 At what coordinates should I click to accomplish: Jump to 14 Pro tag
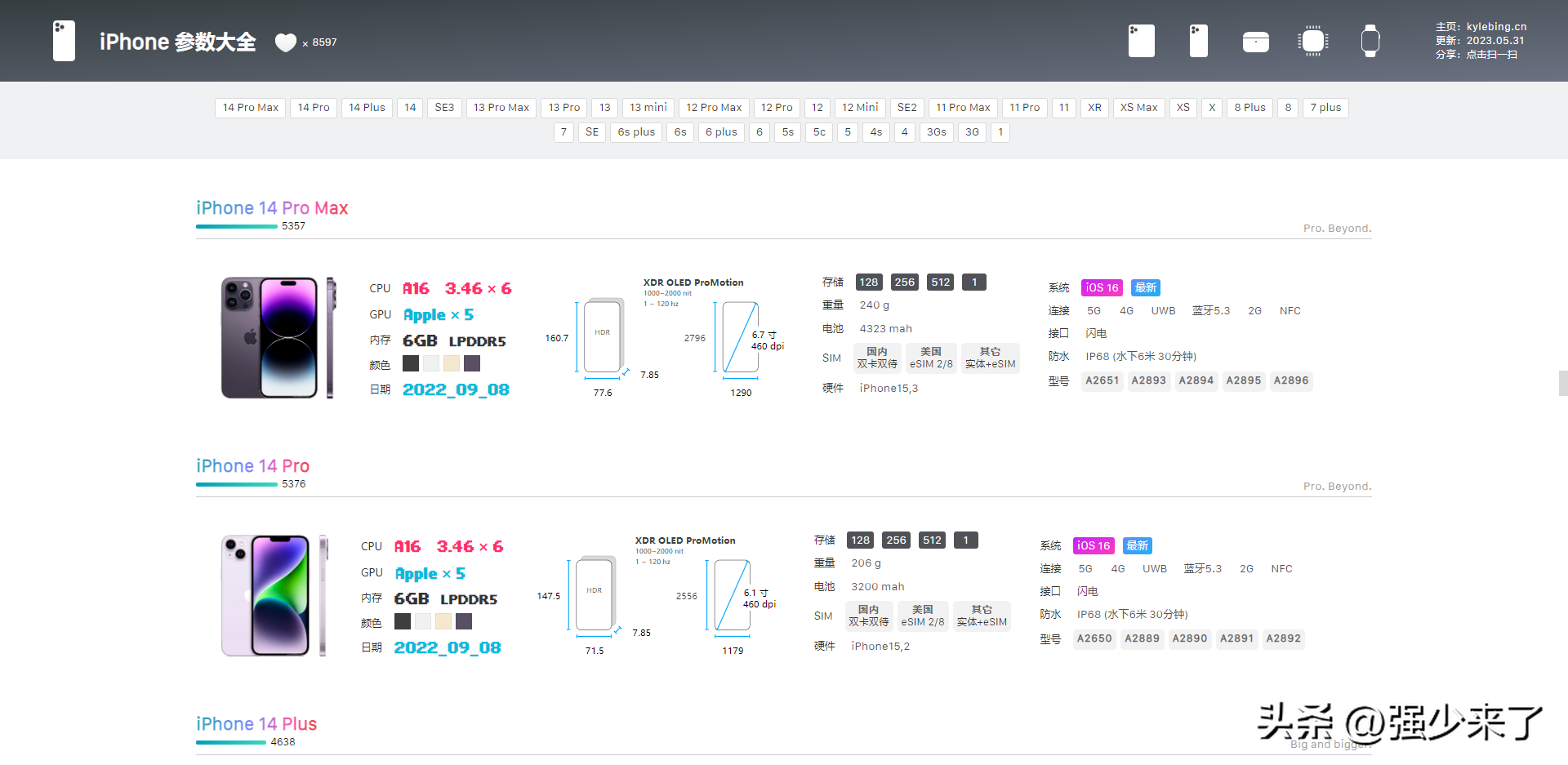[x=314, y=108]
